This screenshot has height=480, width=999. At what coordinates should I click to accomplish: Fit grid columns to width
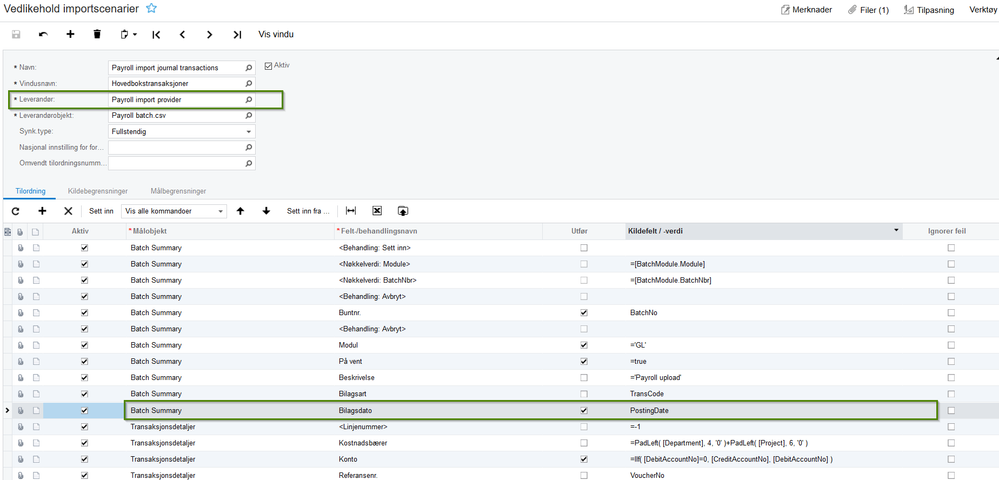click(x=351, y=211)
